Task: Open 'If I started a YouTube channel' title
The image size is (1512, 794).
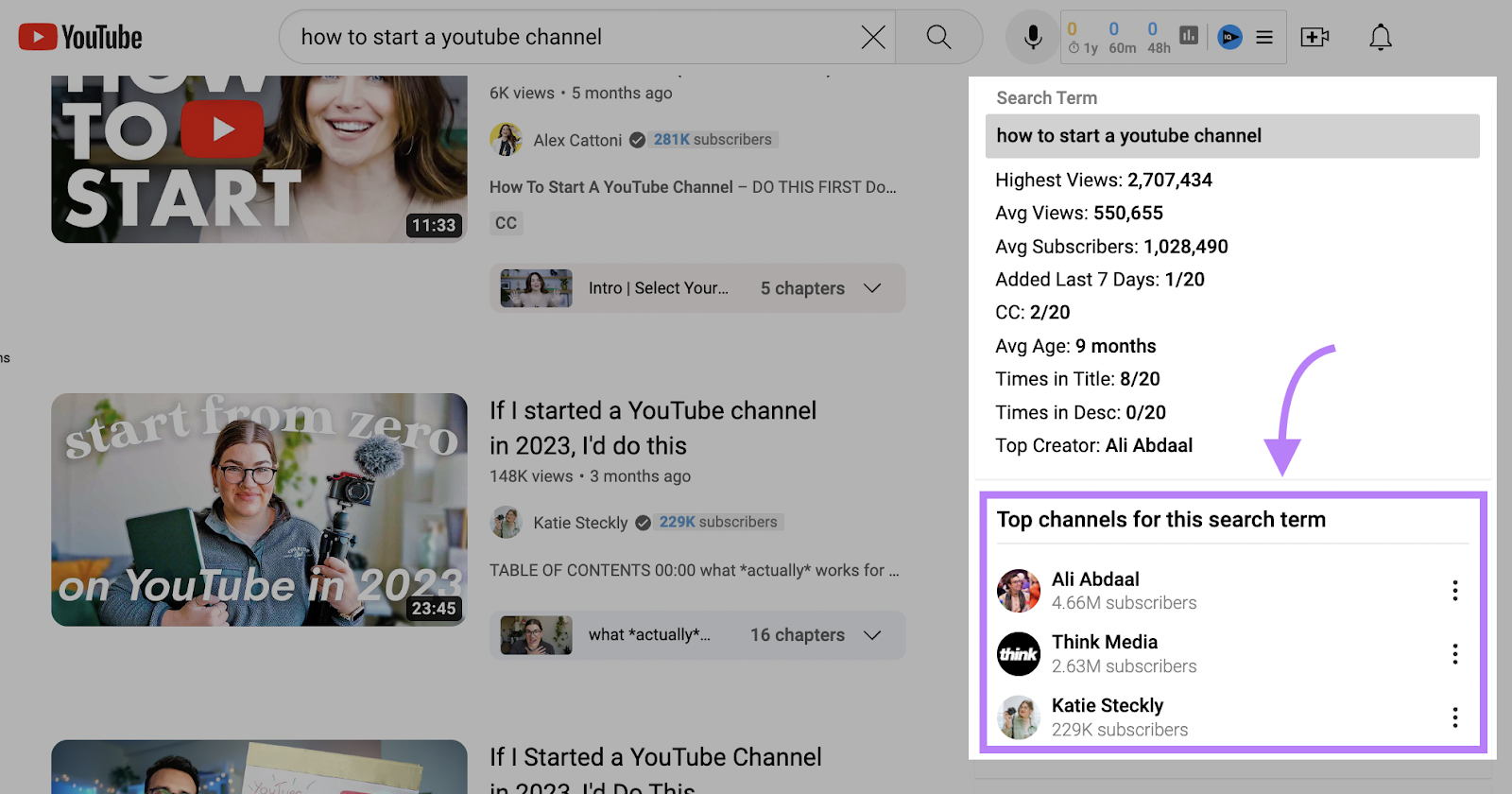Action: [653, 428]
